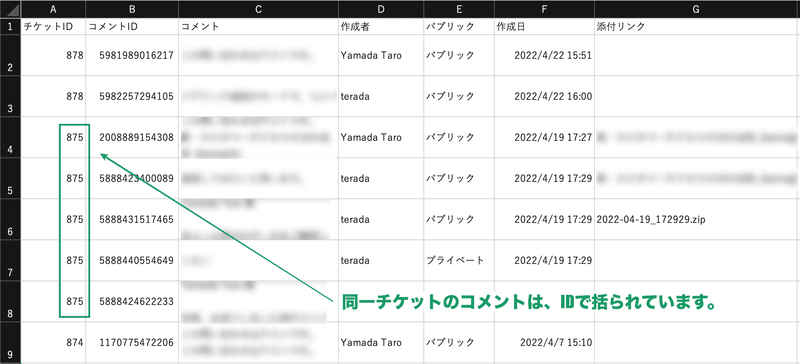Select column F header
Image resolution: width=800 pixels, height=364 pixels.
[x=543, y=9]
